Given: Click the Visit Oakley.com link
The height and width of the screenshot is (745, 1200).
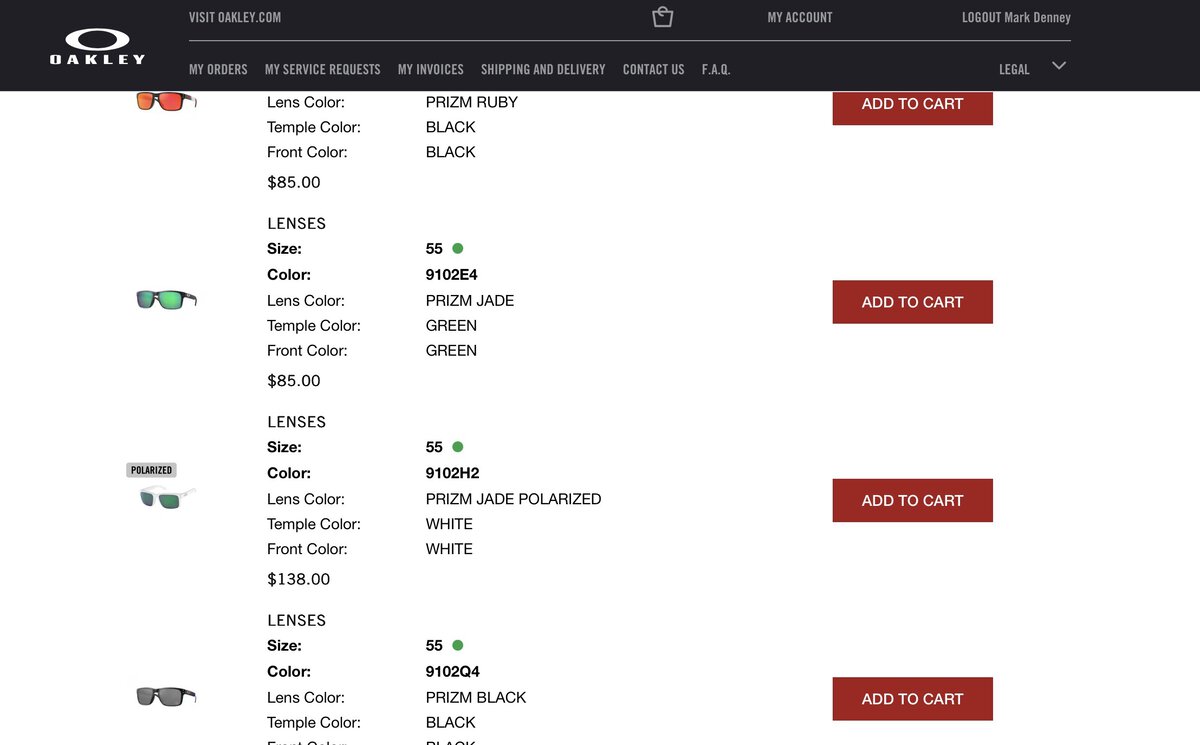Looking at the screenshot, I should click(235, 17).
